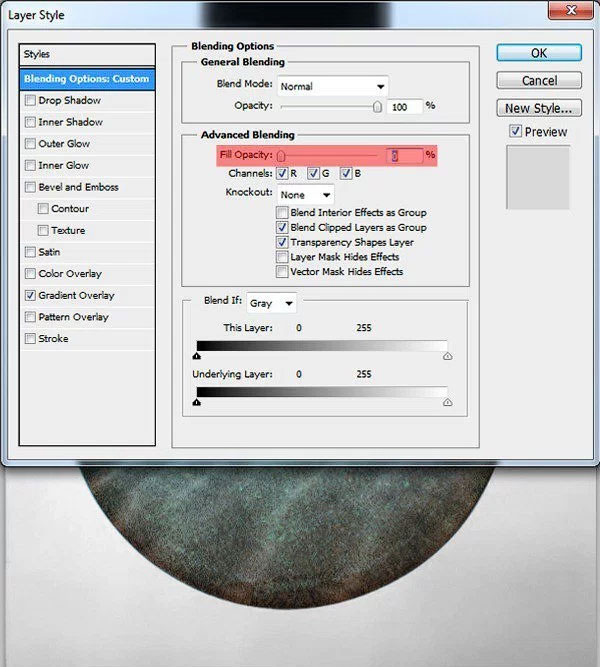Click Underlying Layer white point marker
The image size is (600, 667).
coord(447,402)
